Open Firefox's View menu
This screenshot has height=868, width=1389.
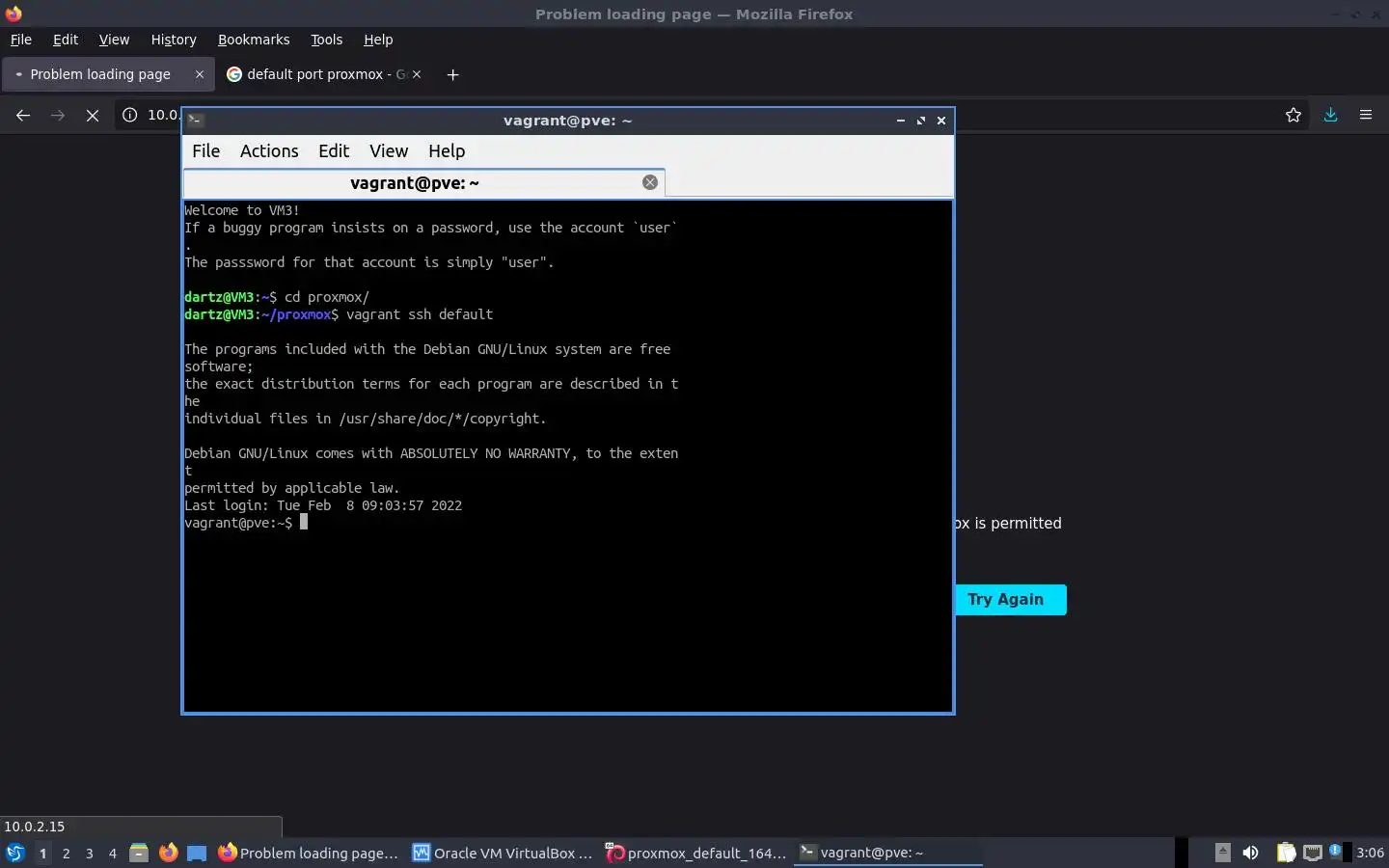pyautogui.click(x=114, y=40)
